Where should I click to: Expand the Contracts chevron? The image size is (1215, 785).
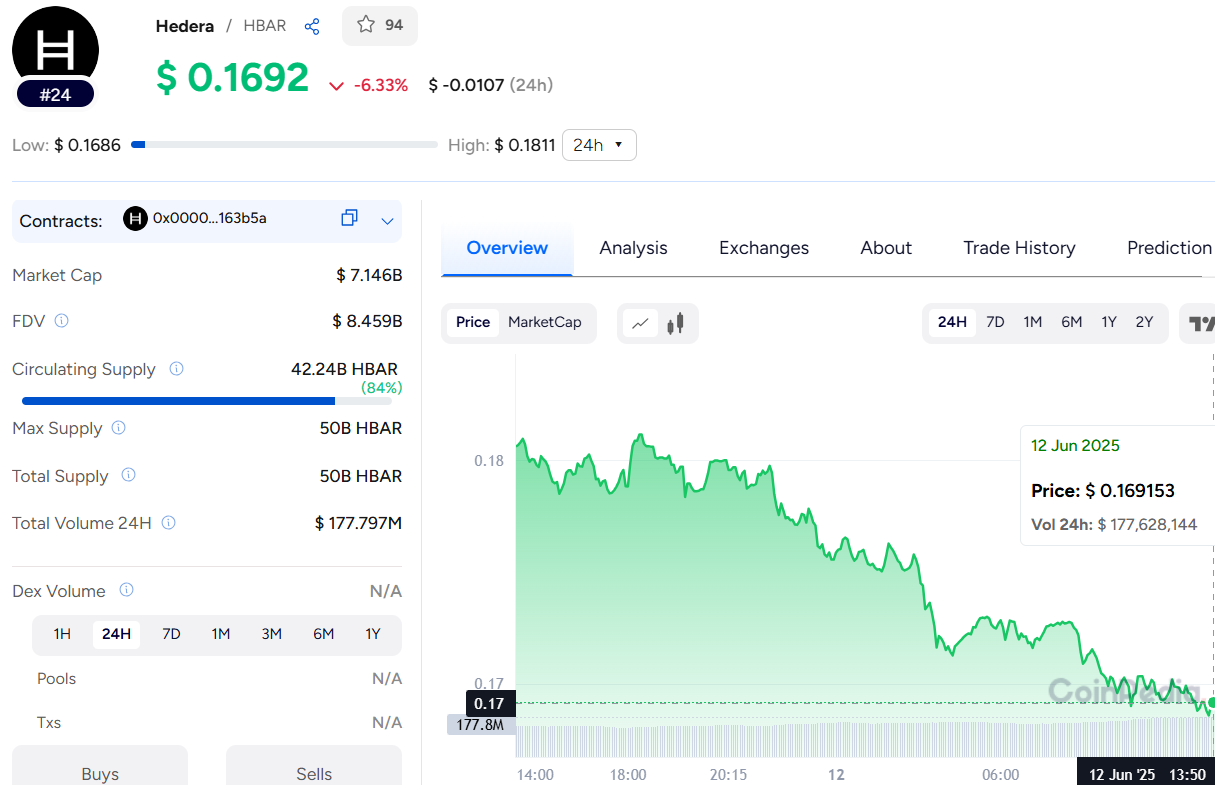click(388, 221)
